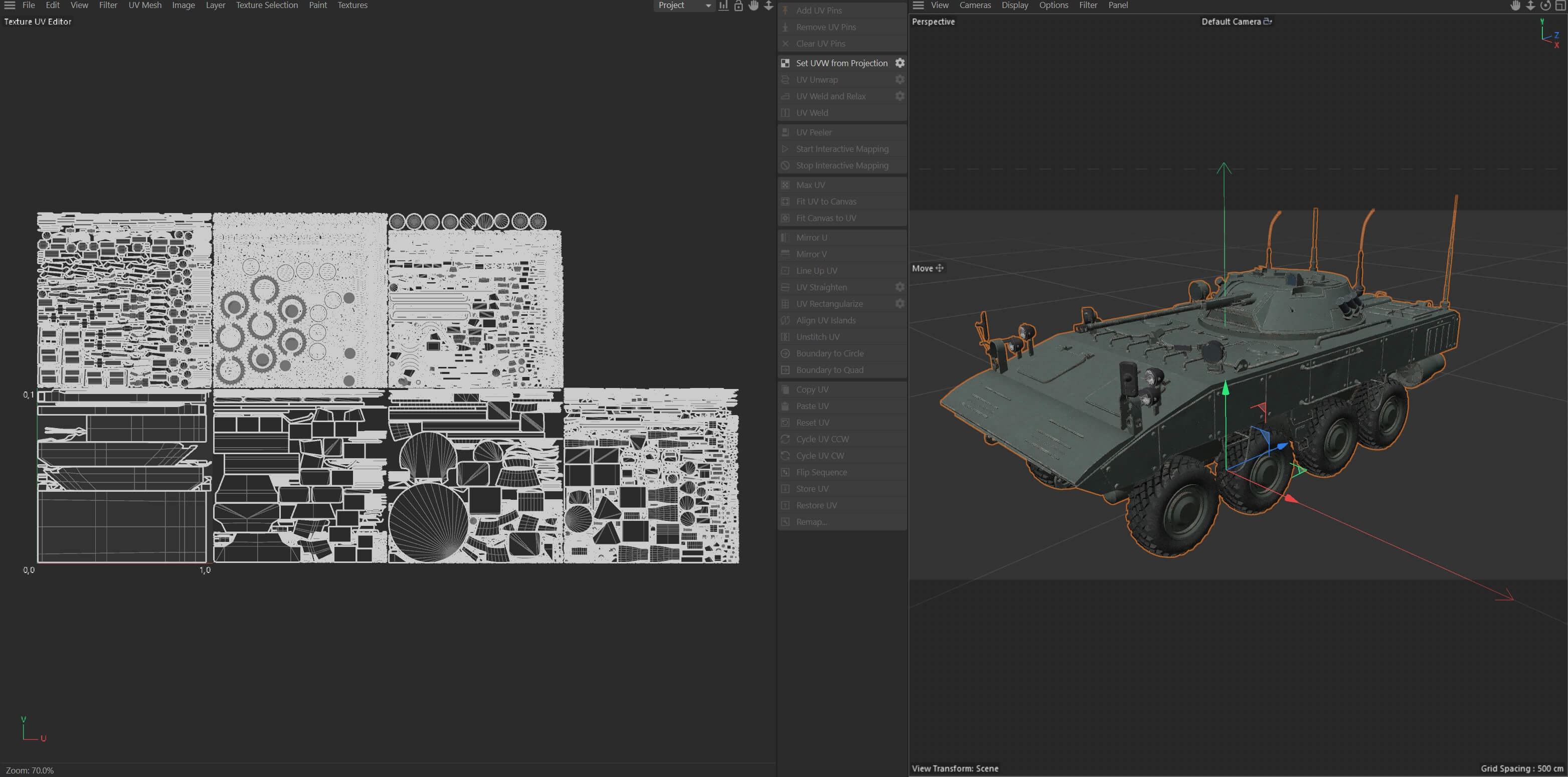Viewport: 1568px width, 777px height.
Task: Open the Project dropdown
Action: 684,6
